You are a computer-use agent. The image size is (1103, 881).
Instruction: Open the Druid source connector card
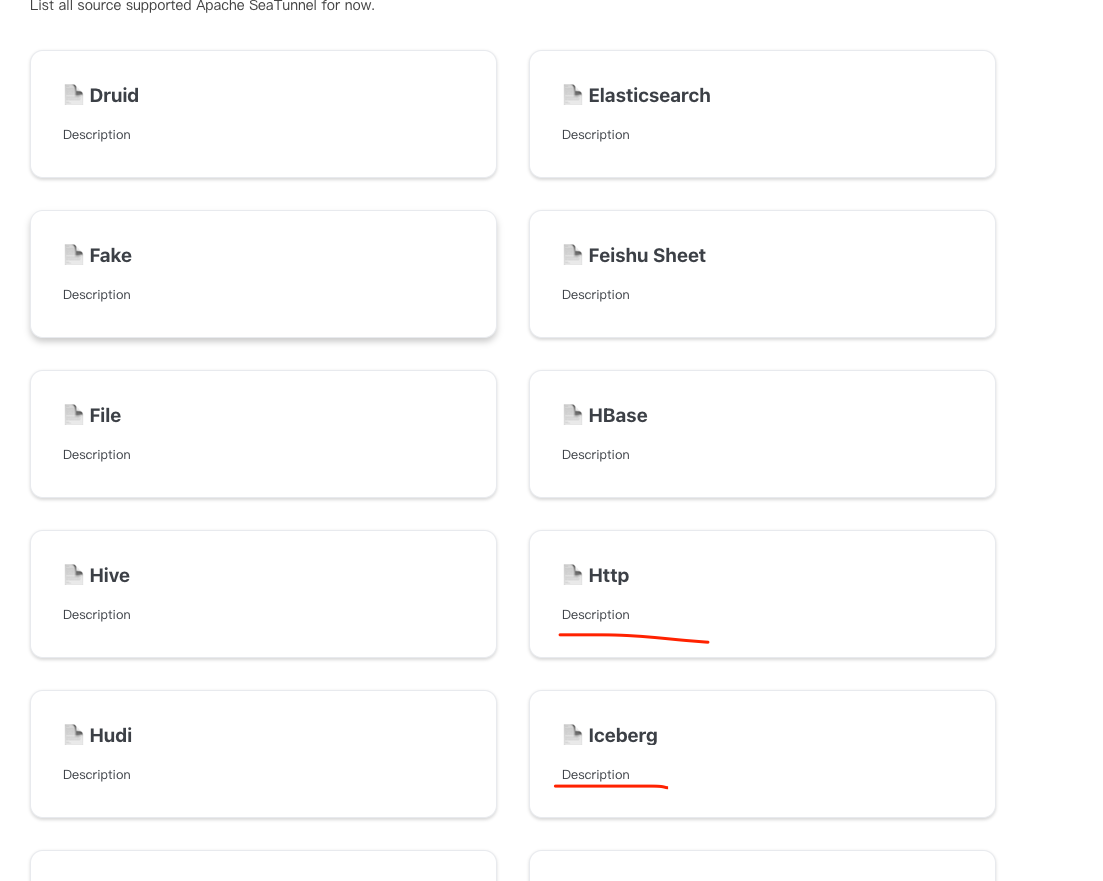coord(263,113)
